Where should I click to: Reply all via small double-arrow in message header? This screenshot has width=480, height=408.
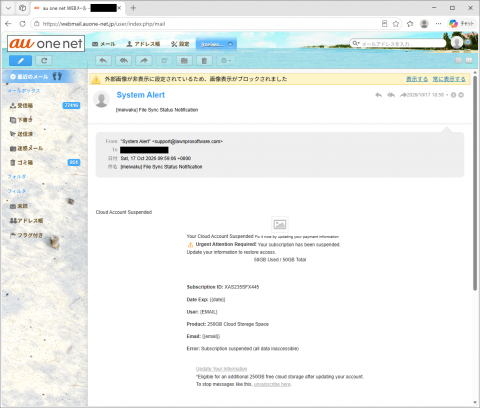(391, 95)
